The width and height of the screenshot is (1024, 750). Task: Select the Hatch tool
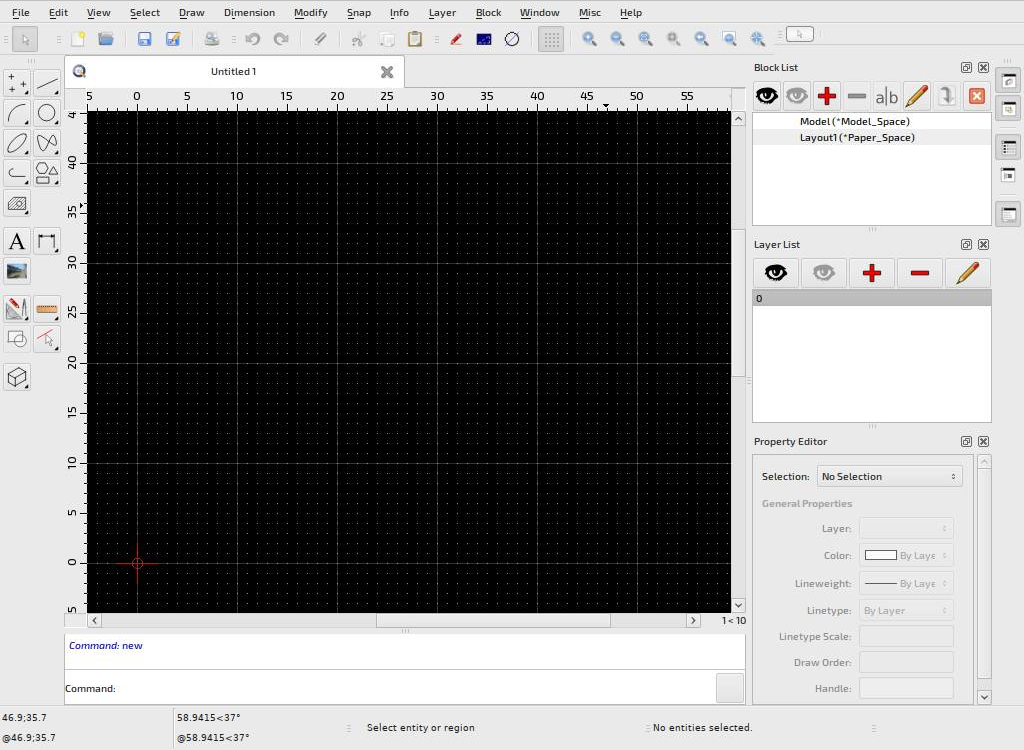[x=17, y=203]
